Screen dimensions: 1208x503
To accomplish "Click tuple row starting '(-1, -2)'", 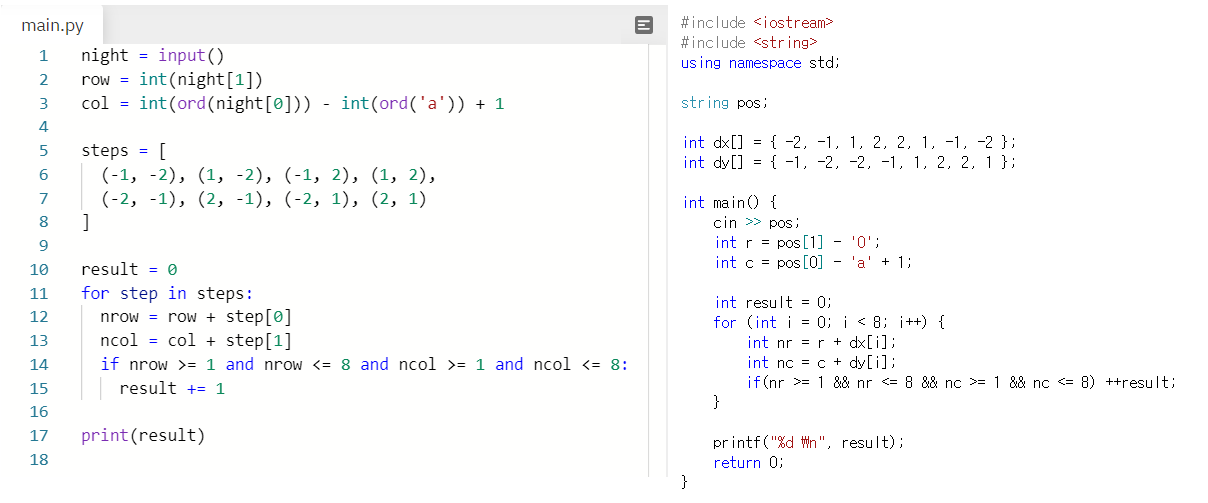I will tap(270, 174).
